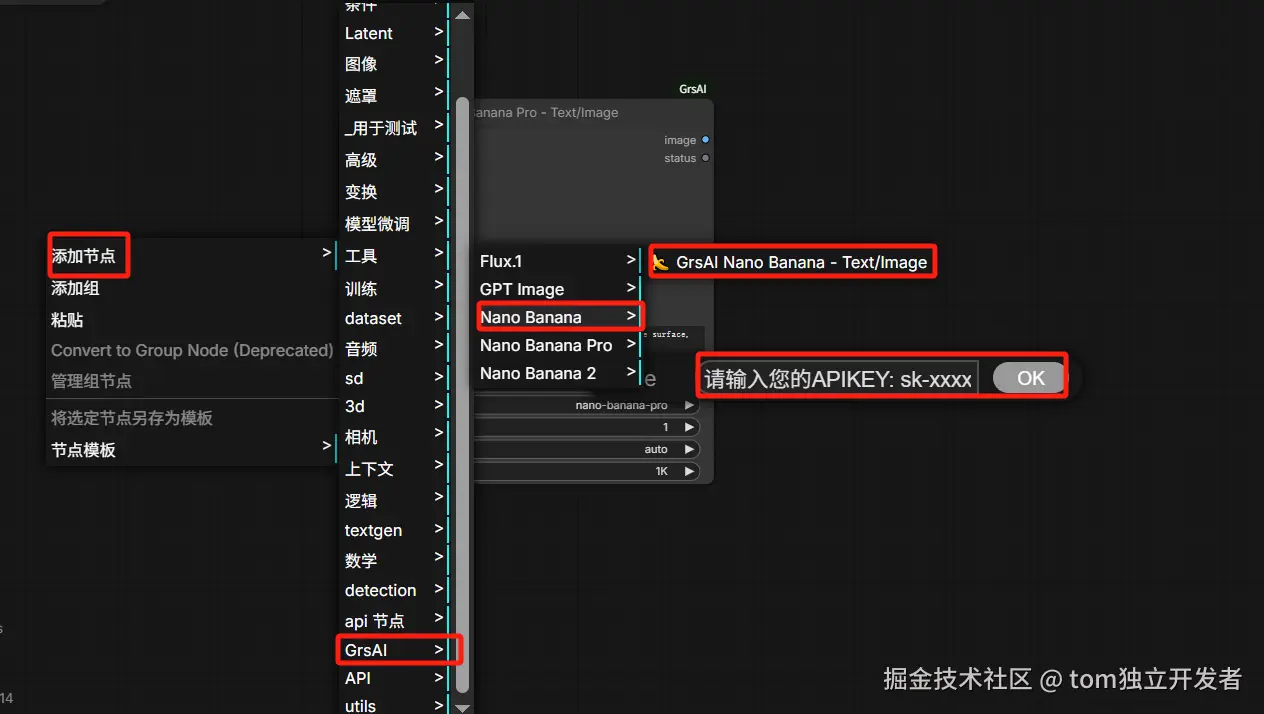Image resolution: width=1264 pixels, height=714 pixels.
Task: Open the utils category
Action: (394, 706)
